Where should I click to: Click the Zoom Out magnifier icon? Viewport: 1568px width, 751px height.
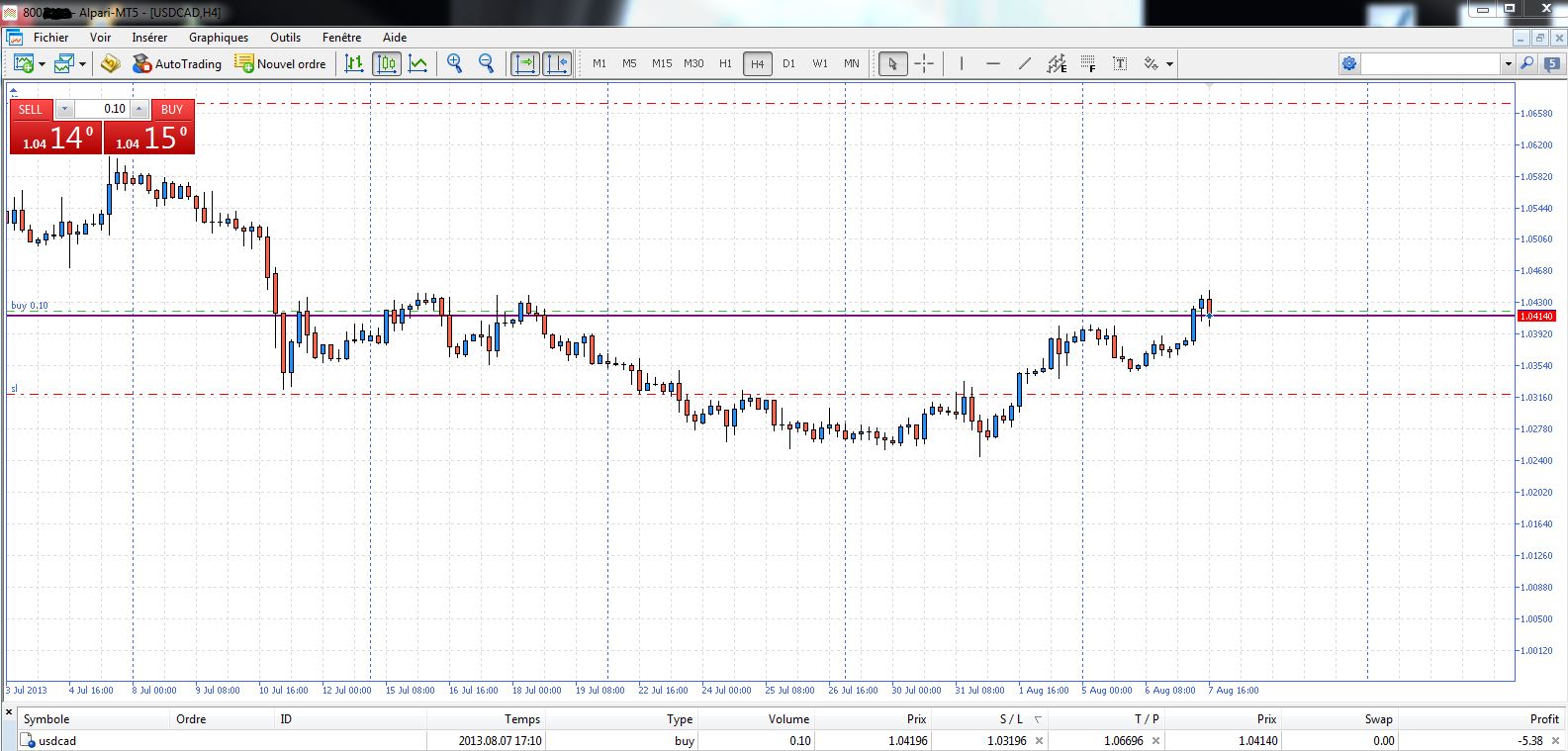point(486,63)
